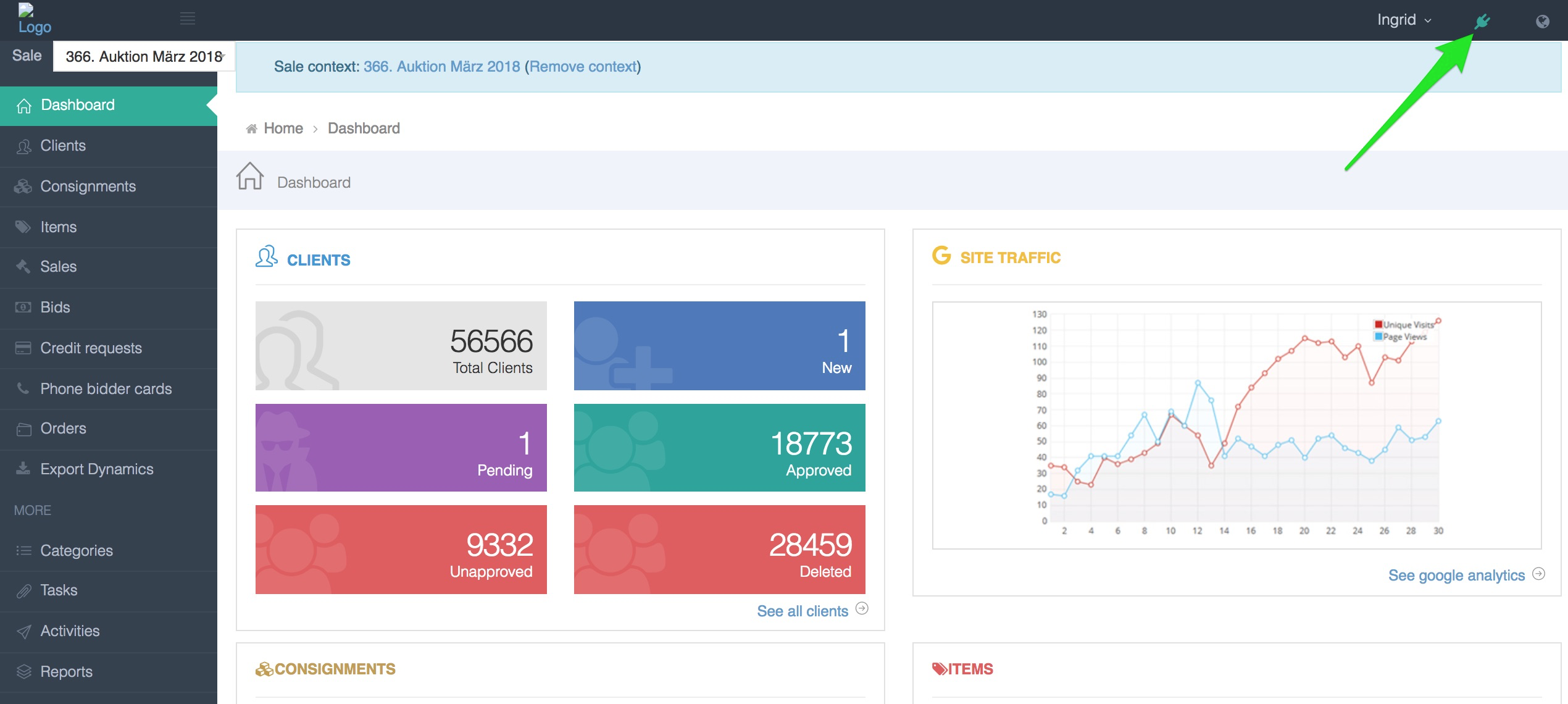Open Consignments in the sidebar menu

(109, 186)
